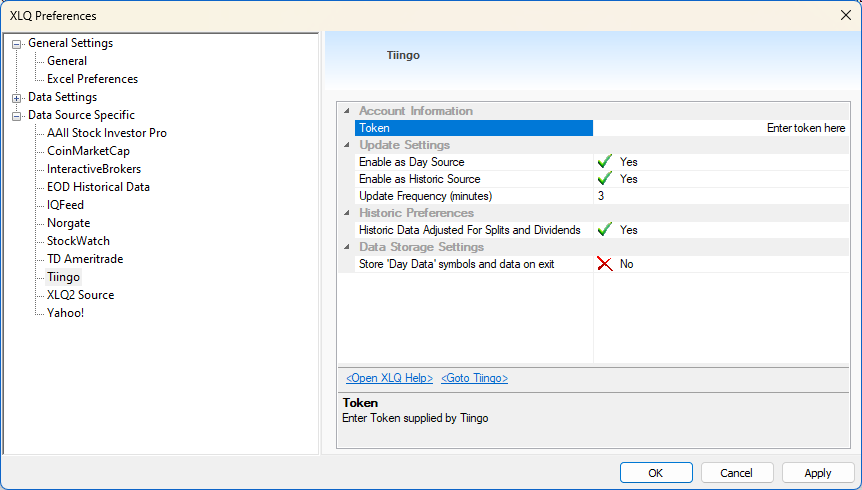Select the Data Settings tree label
This screenshot has height=490, width=862.
[63, 97]
